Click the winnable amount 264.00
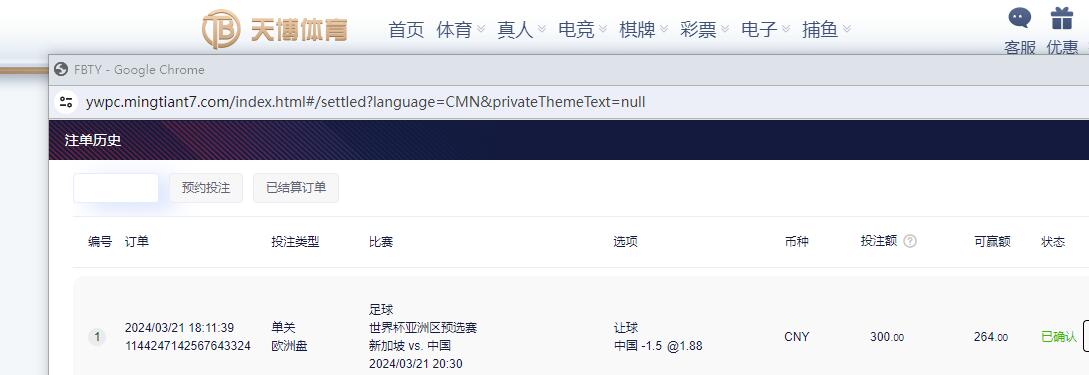This screenshot has height=375, width=1089. click(x=991, y=337)
